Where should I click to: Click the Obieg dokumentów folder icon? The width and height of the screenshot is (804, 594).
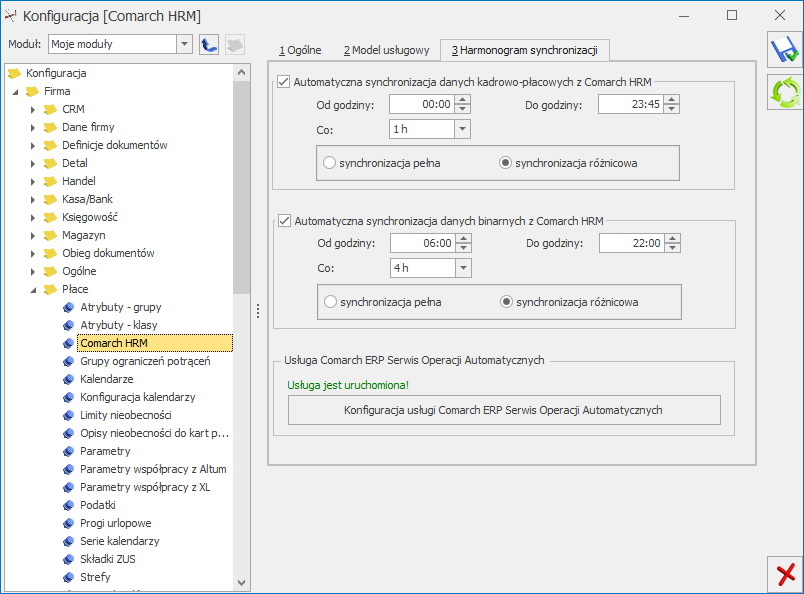[x=50, y=253]
